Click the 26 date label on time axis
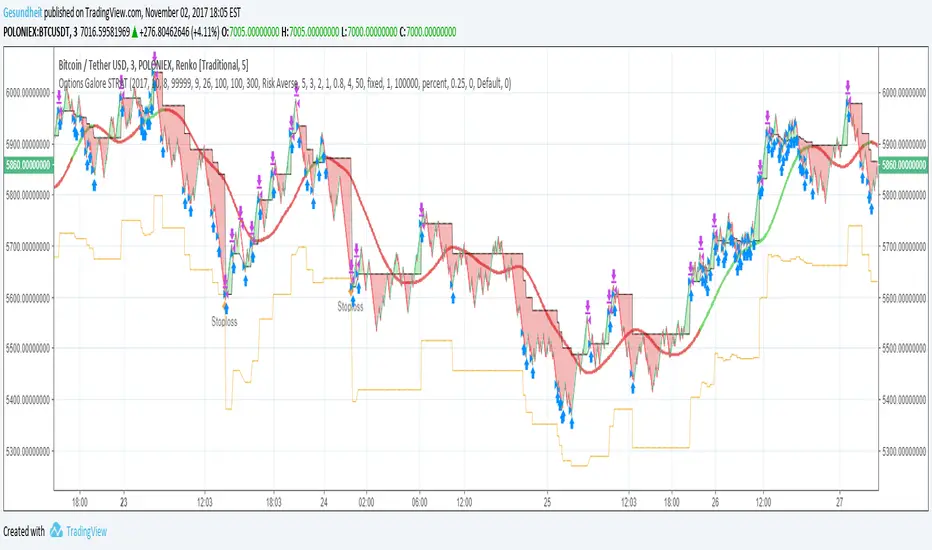 pyautogui.click(x=715, y=502)
